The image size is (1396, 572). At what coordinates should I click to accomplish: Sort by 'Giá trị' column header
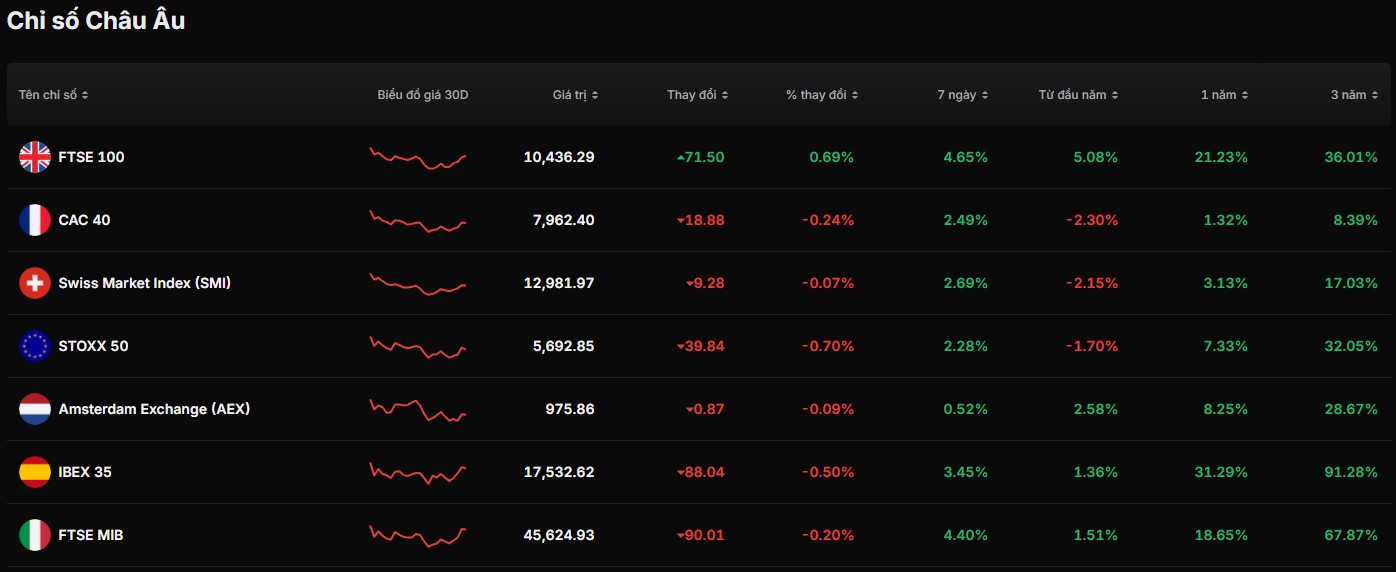click(575, 95)
